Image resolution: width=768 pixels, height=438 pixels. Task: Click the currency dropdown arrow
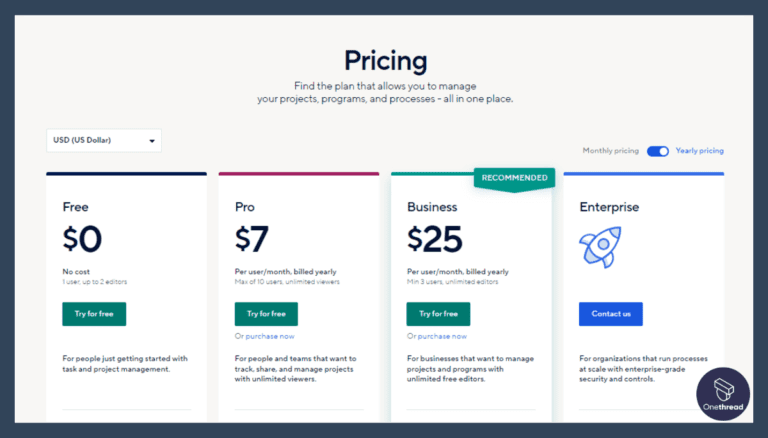(x=152, y=141)
